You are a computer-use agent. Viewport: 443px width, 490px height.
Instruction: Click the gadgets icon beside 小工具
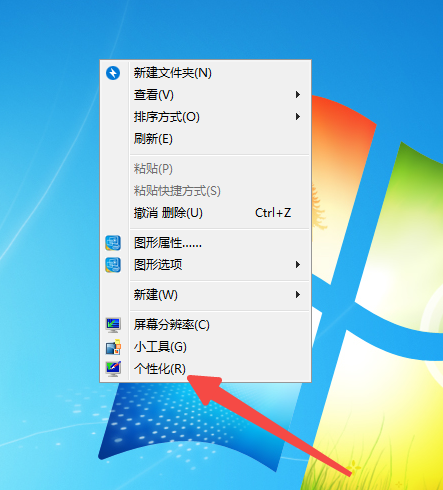click(x=113, y=347)
